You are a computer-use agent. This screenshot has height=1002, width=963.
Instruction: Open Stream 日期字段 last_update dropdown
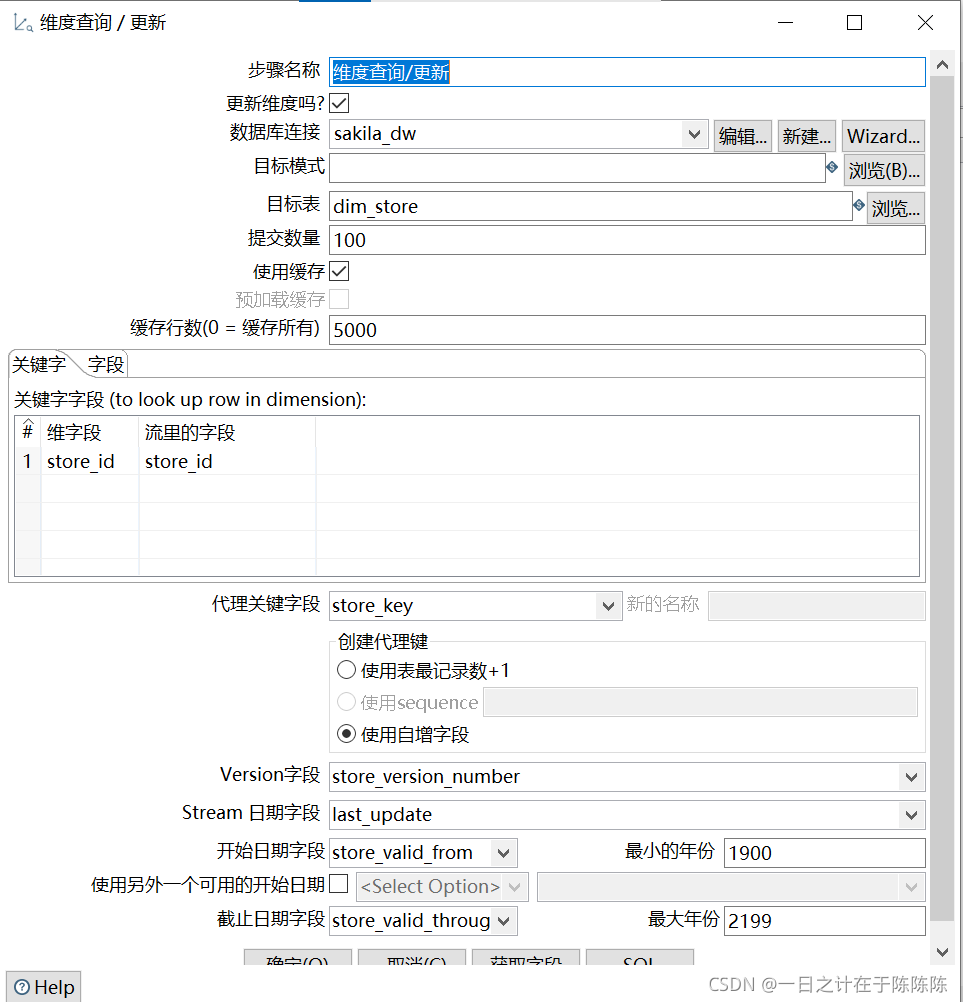pos(911,815)
